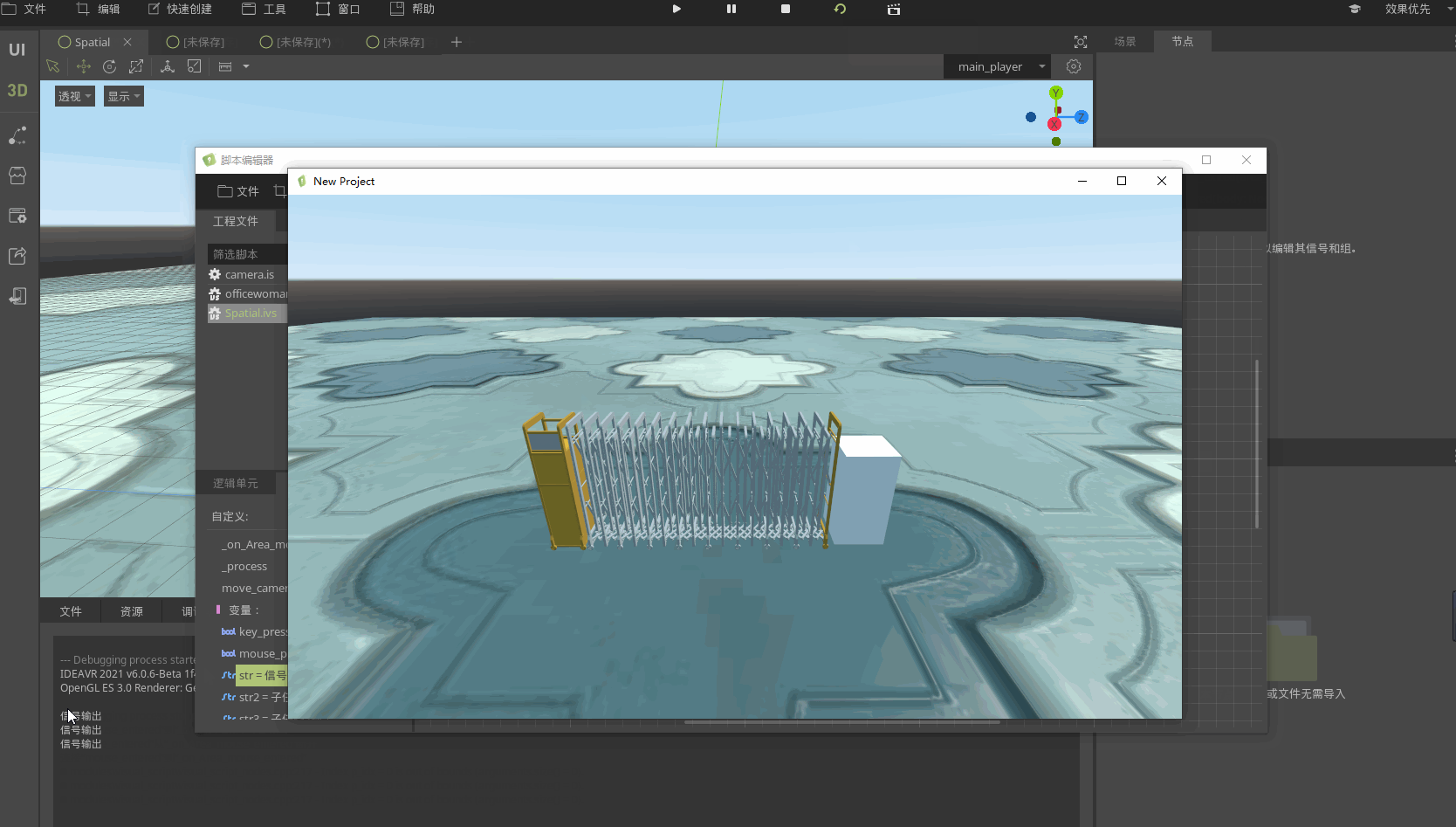1456x827 pixels.
Task: Open 文件 menu in script editor
Action: pos(238,191)
